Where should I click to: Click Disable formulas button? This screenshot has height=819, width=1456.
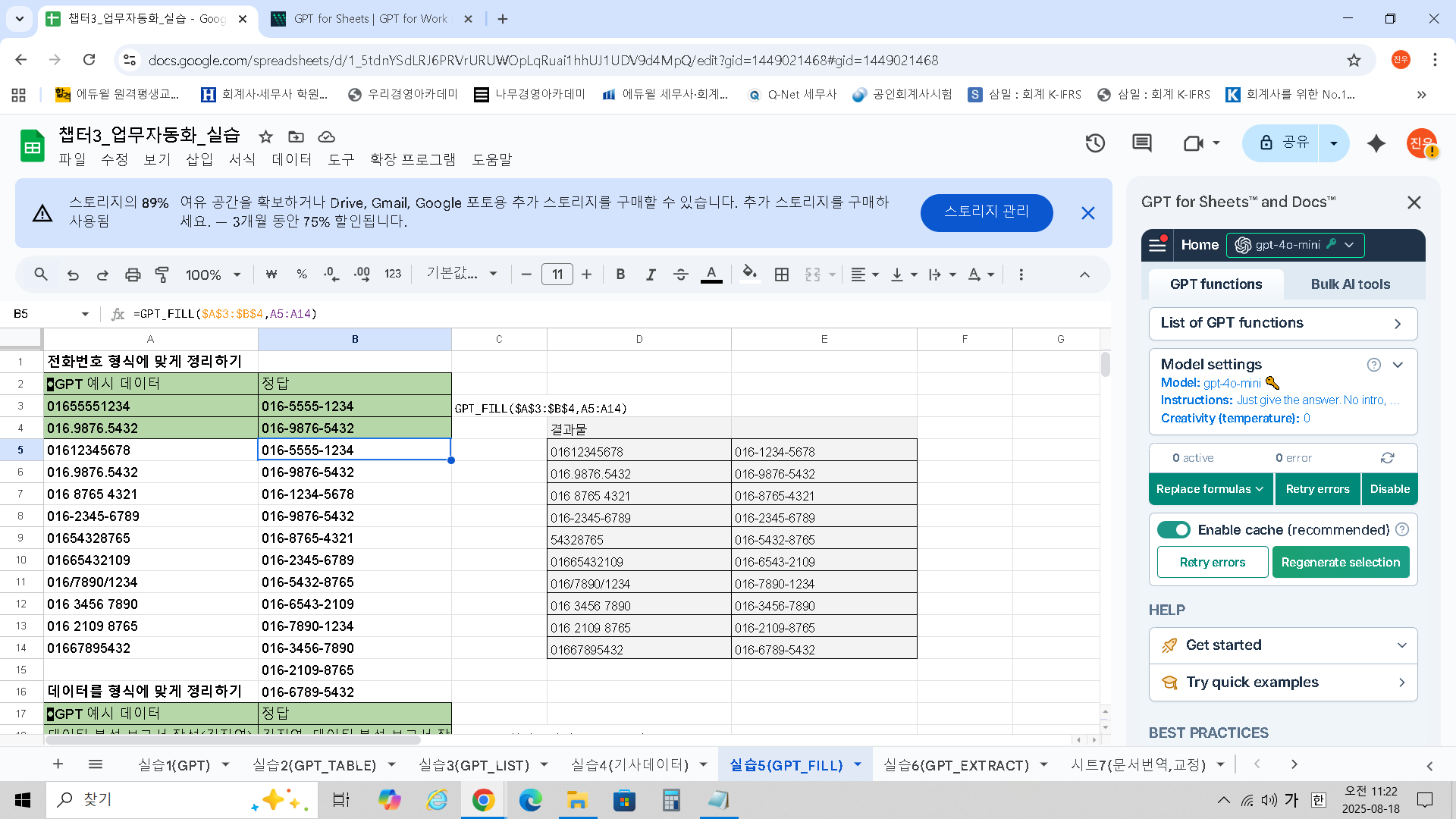1389,489
